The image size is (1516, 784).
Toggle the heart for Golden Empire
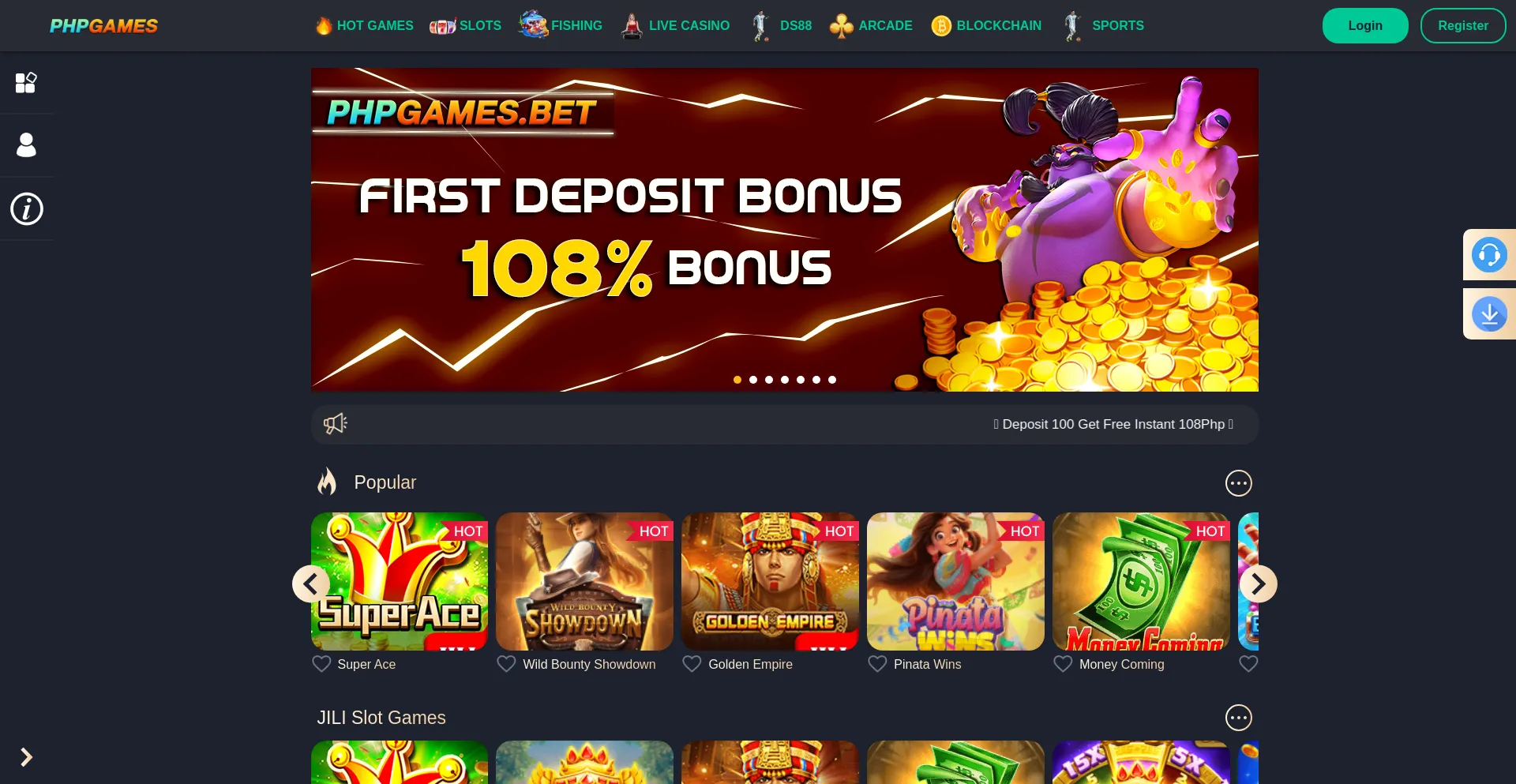(x=692, y=664)
